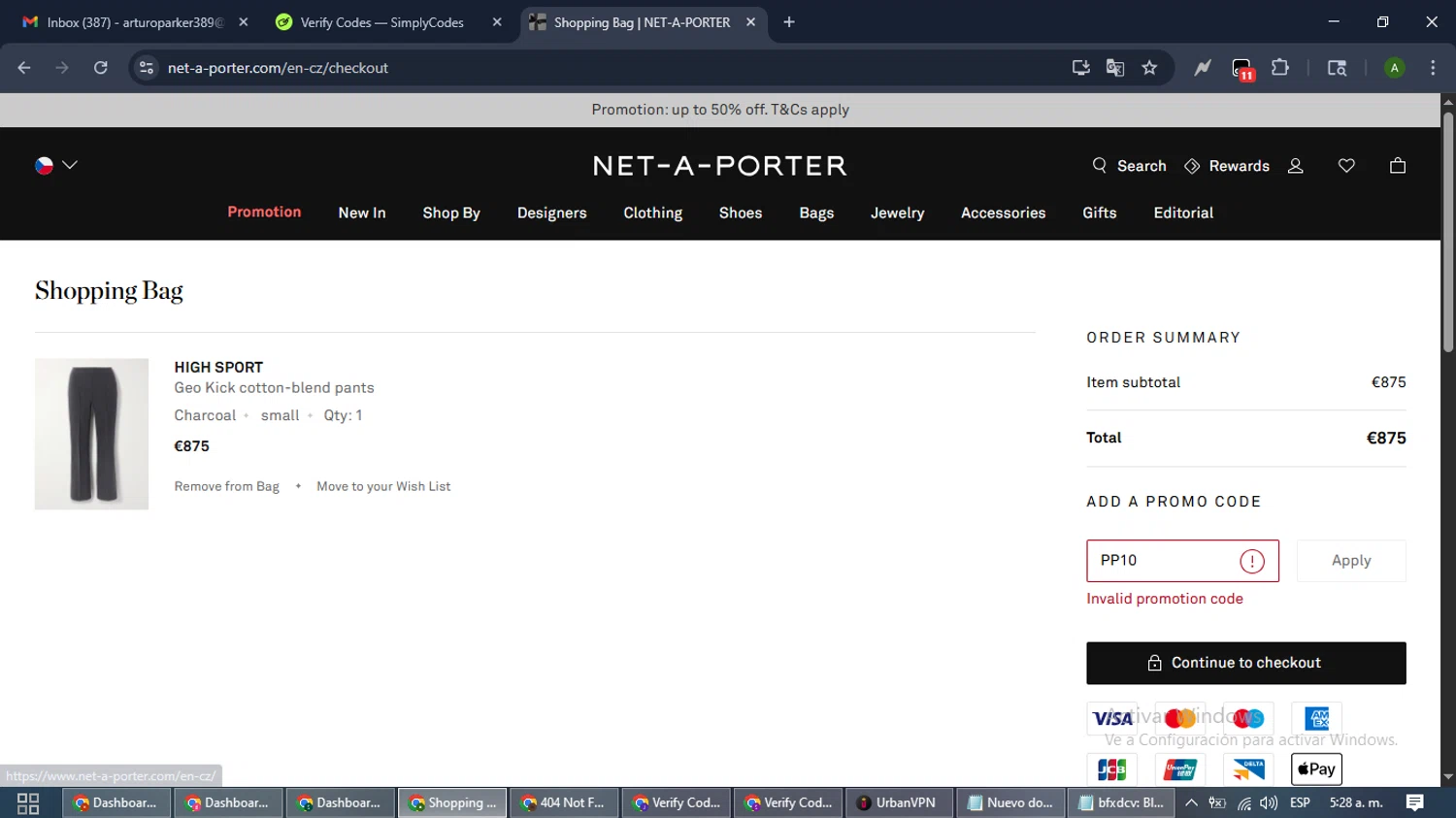Click the Apple Pay payment icon
Viewport: 1456px width, 818px height.
[1316, 769]
